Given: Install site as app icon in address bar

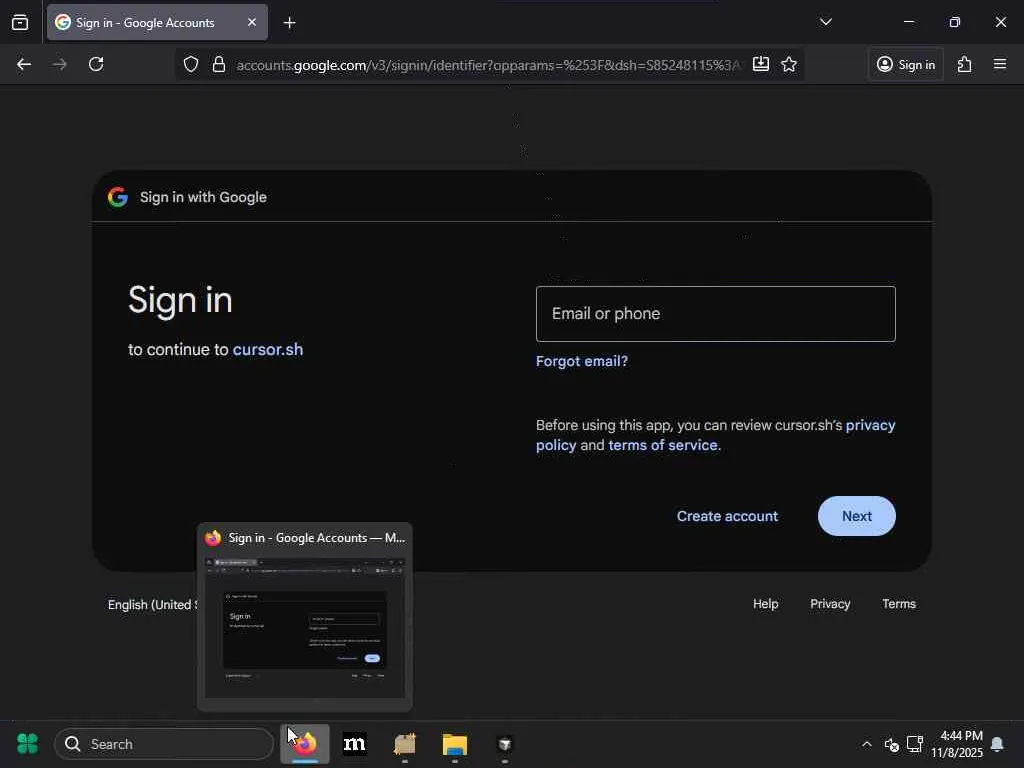Looking at the screenshot, I should (761, 64).
